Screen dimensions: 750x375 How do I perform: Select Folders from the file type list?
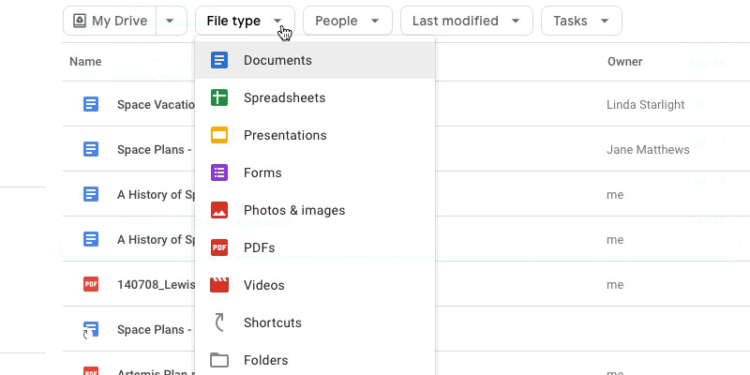(x=315, y=360)
